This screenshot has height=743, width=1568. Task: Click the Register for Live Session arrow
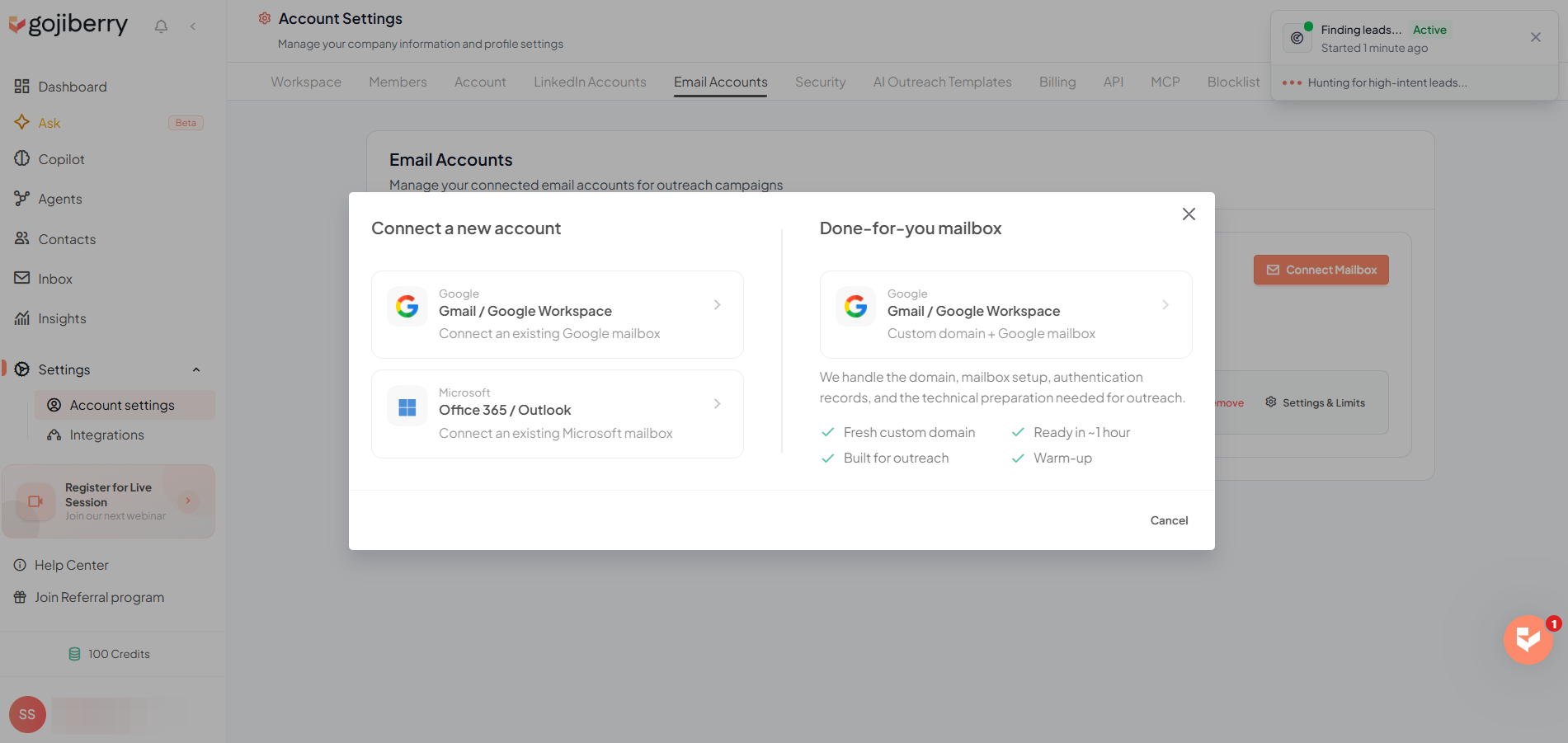pos(188,501)
